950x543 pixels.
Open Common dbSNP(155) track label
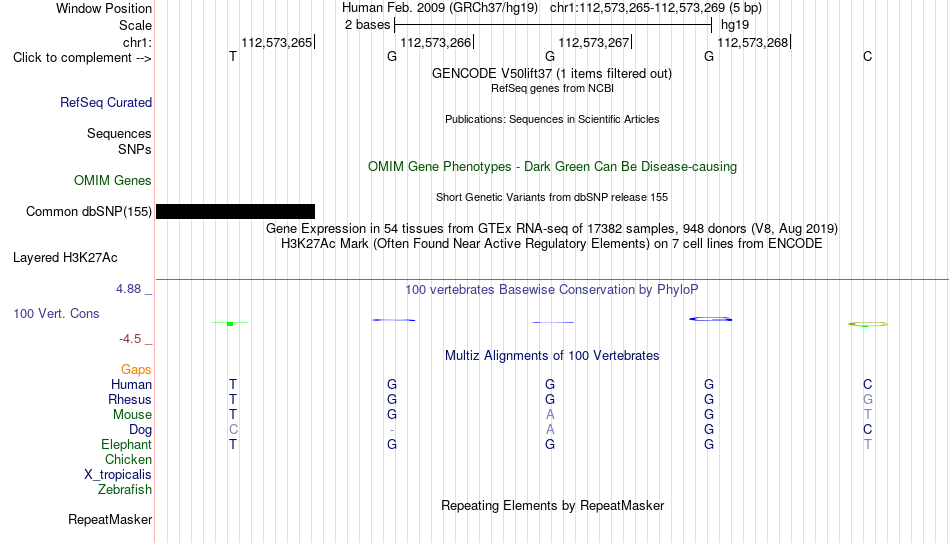click(89, 212)
